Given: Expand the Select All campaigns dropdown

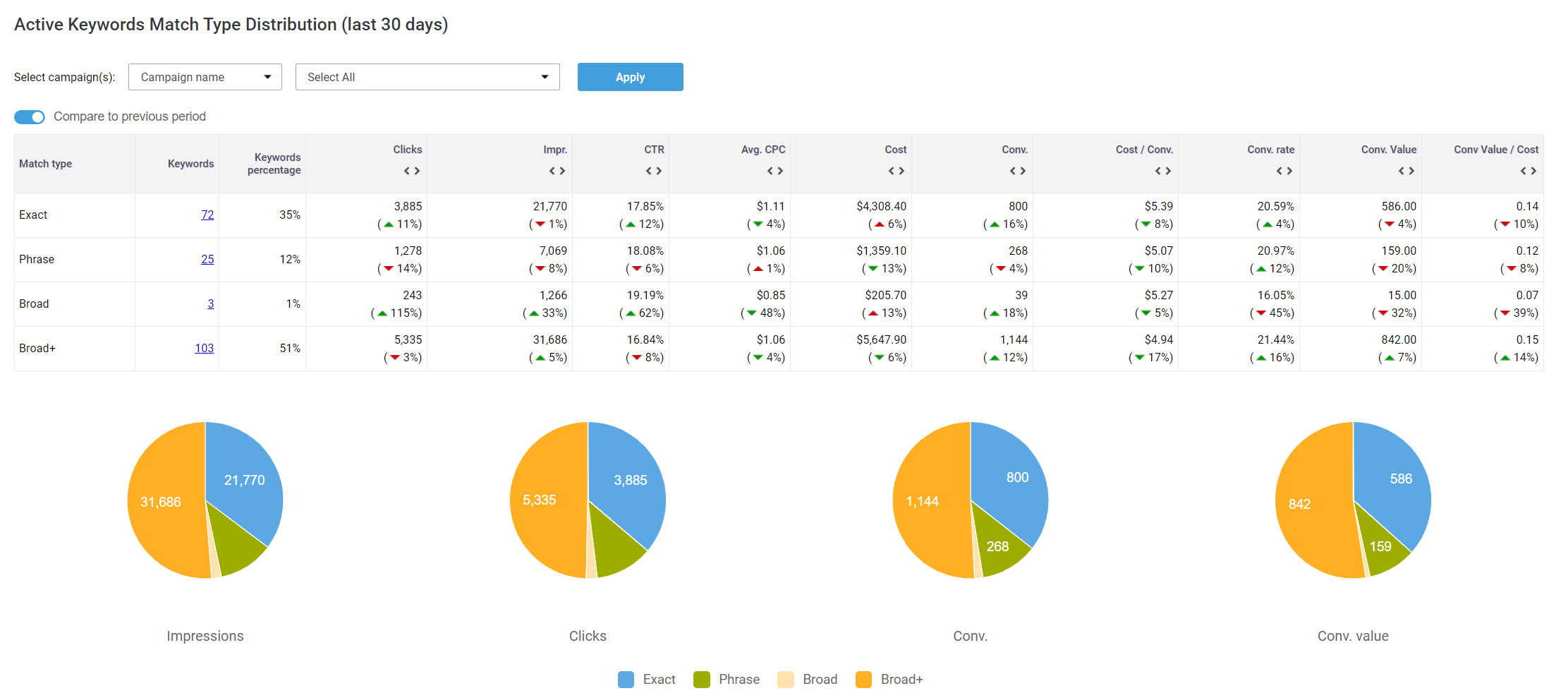Looking at the screenshot, I should [x=427, y=77].
